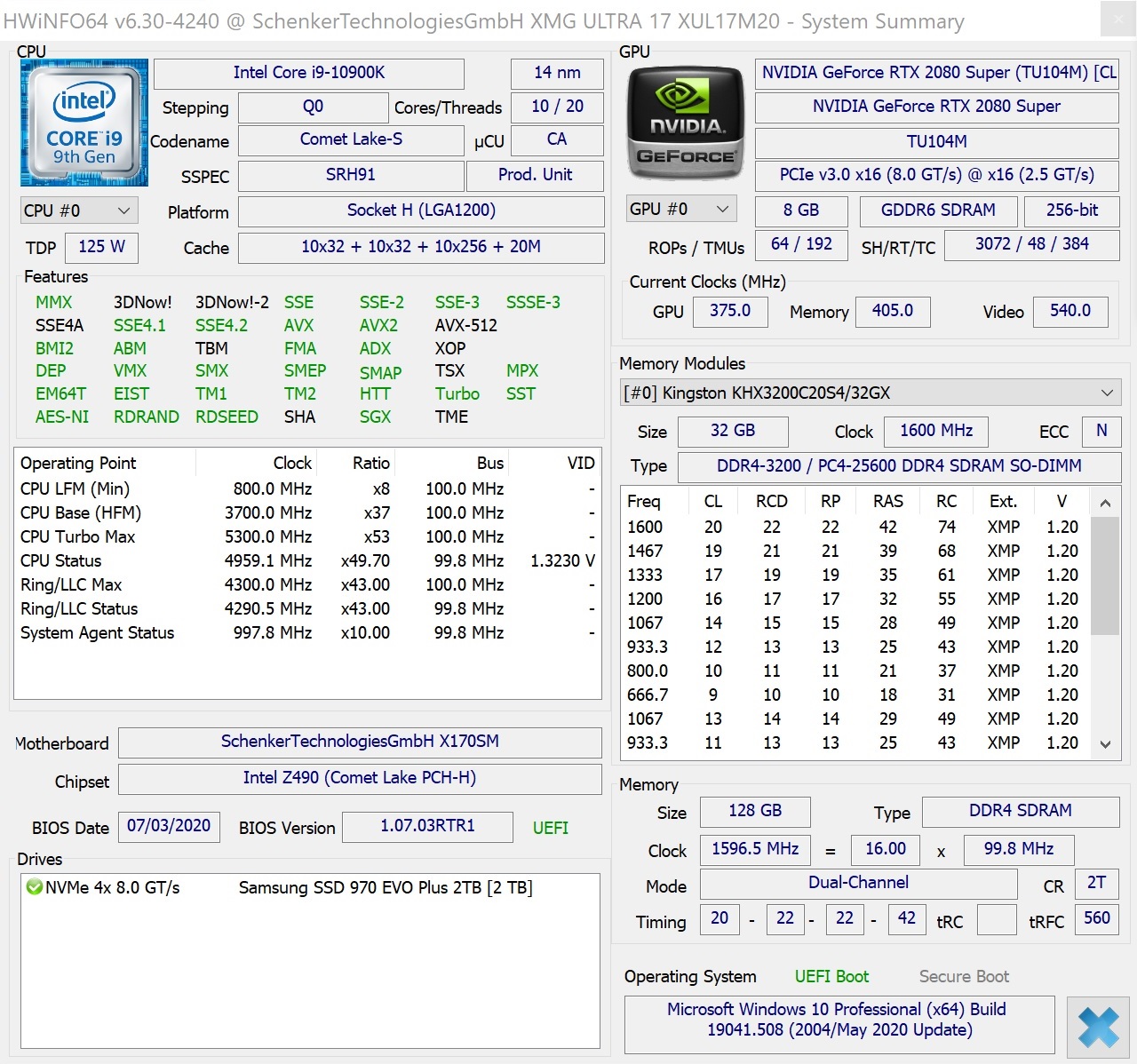Click the 1596.5 MHz memory clock field
Image resolution: width=1137 pixels, height=1064 pixels.
755,849
